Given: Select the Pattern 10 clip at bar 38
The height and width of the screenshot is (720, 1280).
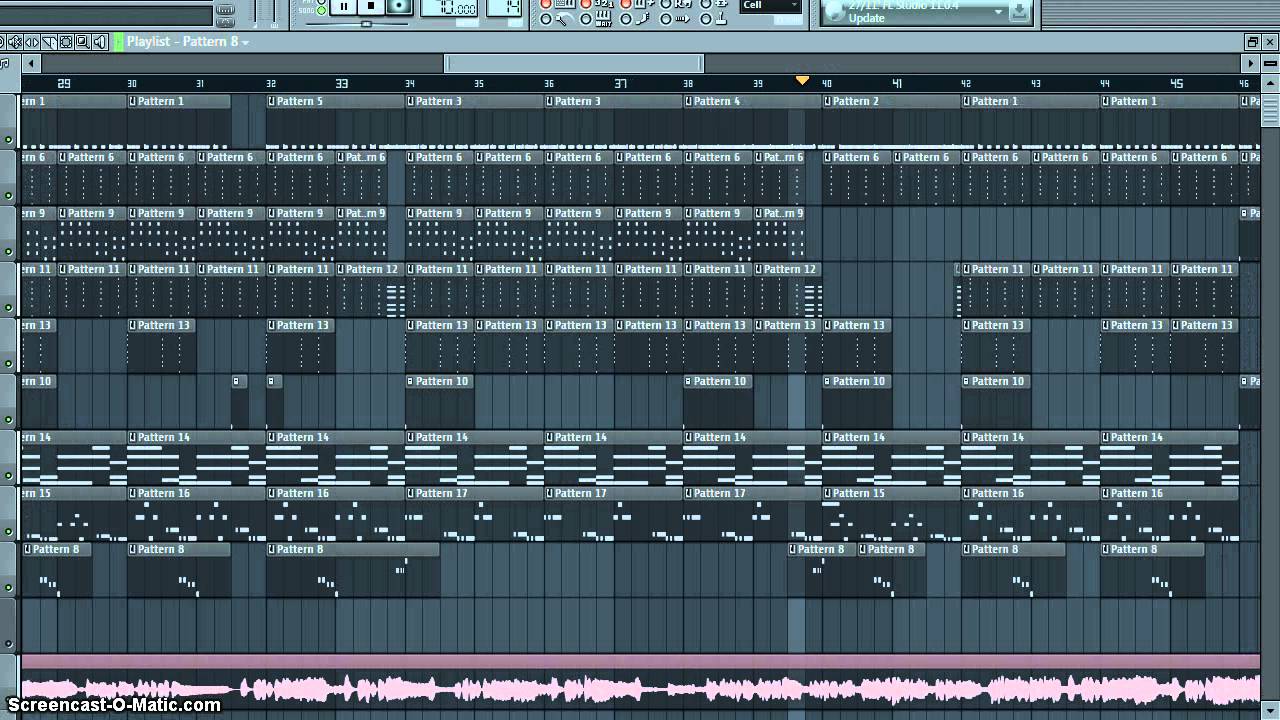Looking at the screenshot, I should [x=718, y=381].
